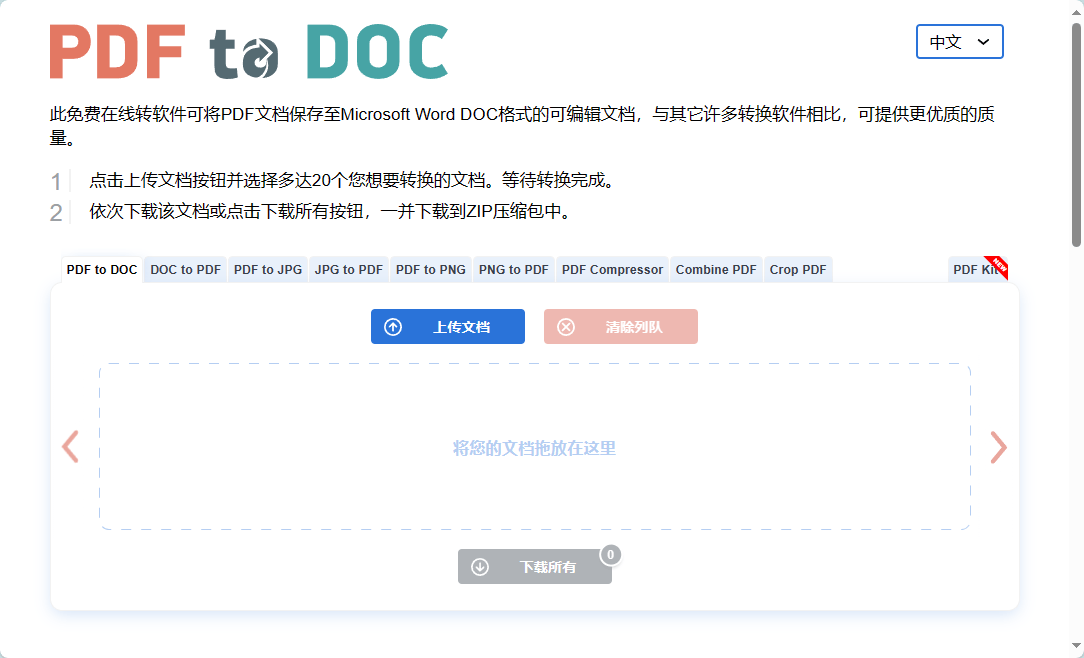Image resolution: width=1084 pixels, height=658 pixels.
Task: Click the download counter badge showing 0
Action: click(x=610, y=553)
